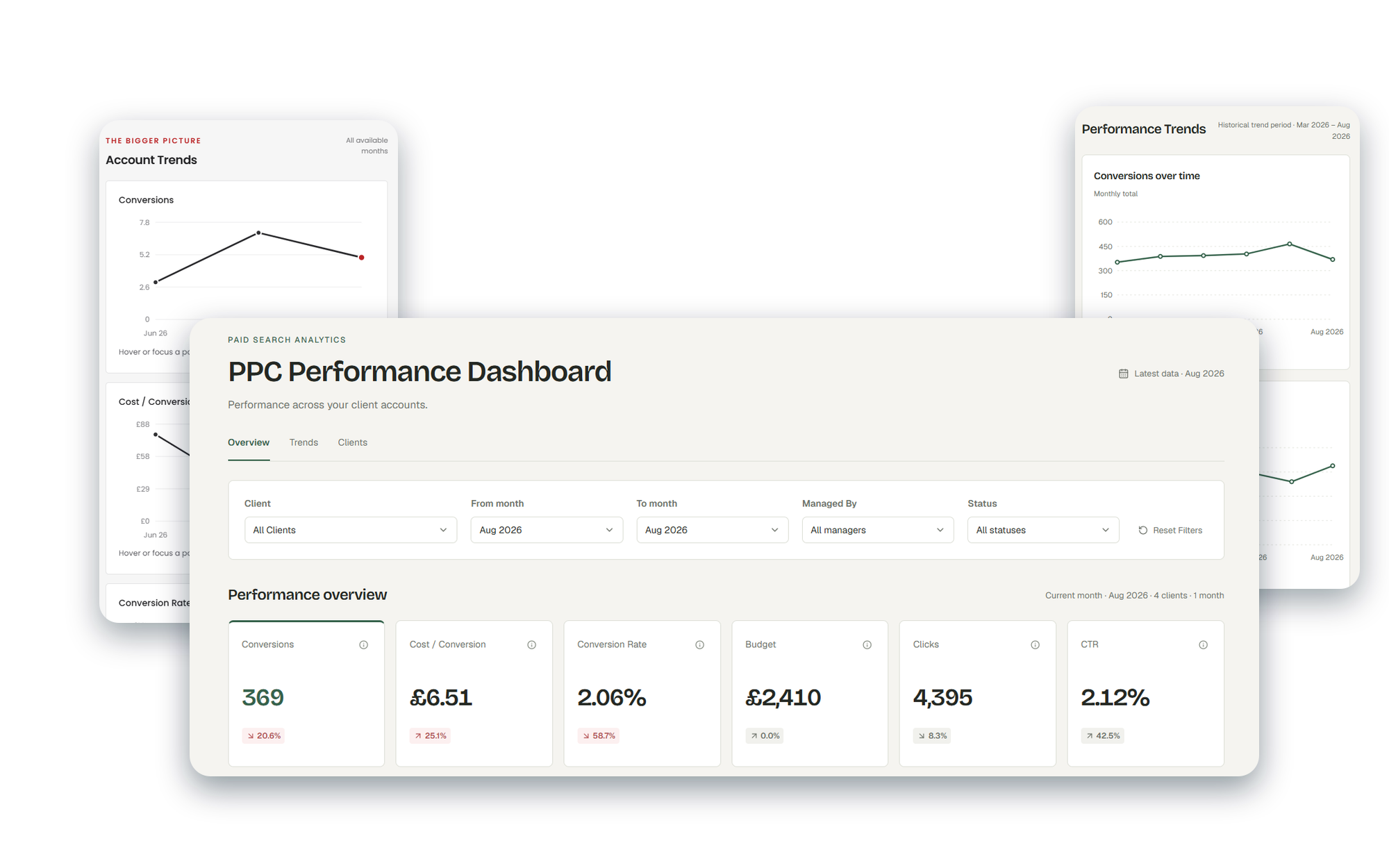
Task: Click the red endpoint on Account Trends Conversions chart
Action: (361, 258)
